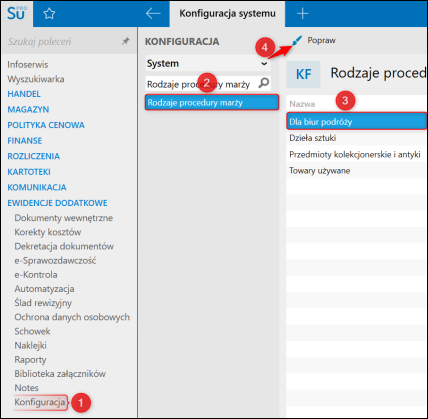
Task: Collapse the EWIDENCJE DODATKOWE section
Action: [x=57, y=203]
